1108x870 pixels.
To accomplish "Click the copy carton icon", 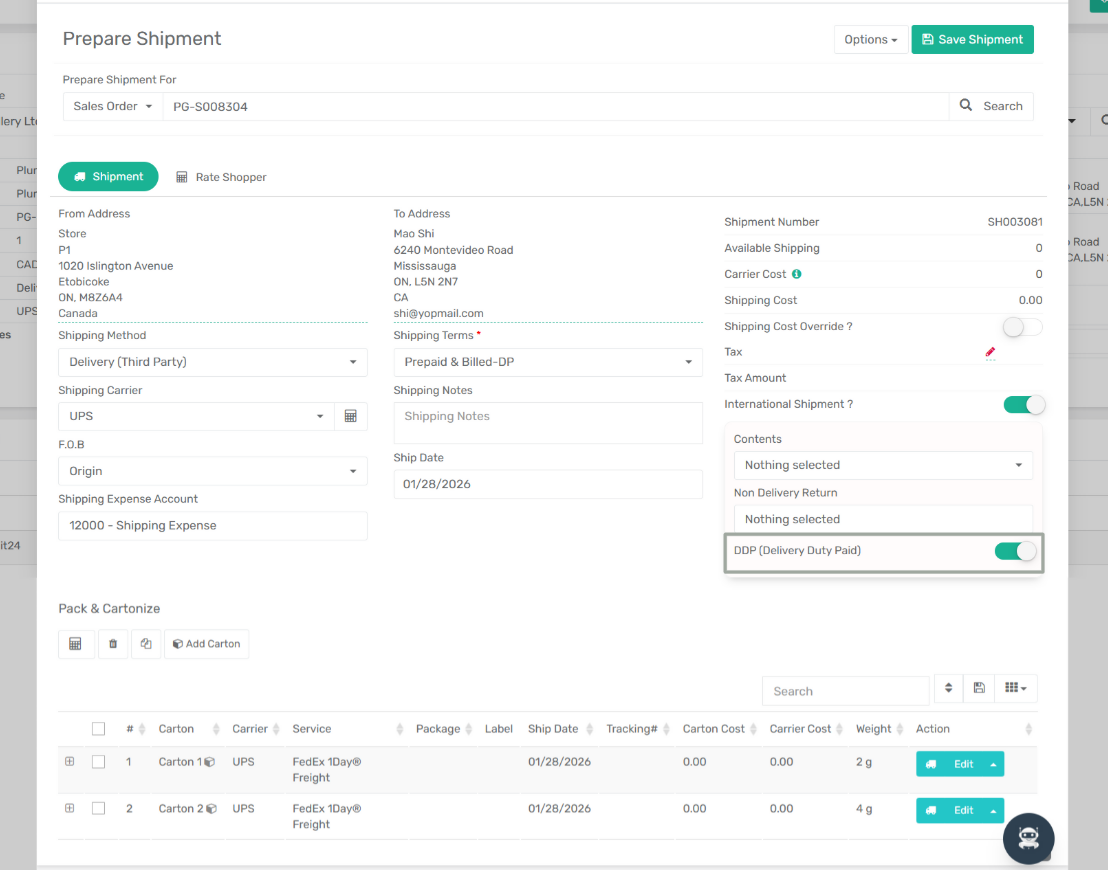I will point(146,644).
